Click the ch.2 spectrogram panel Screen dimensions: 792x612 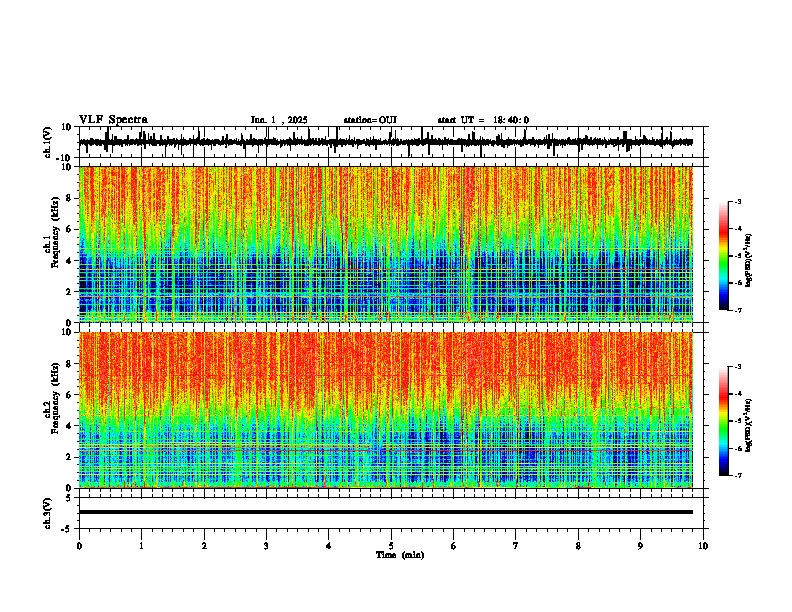tap(385, 410)
